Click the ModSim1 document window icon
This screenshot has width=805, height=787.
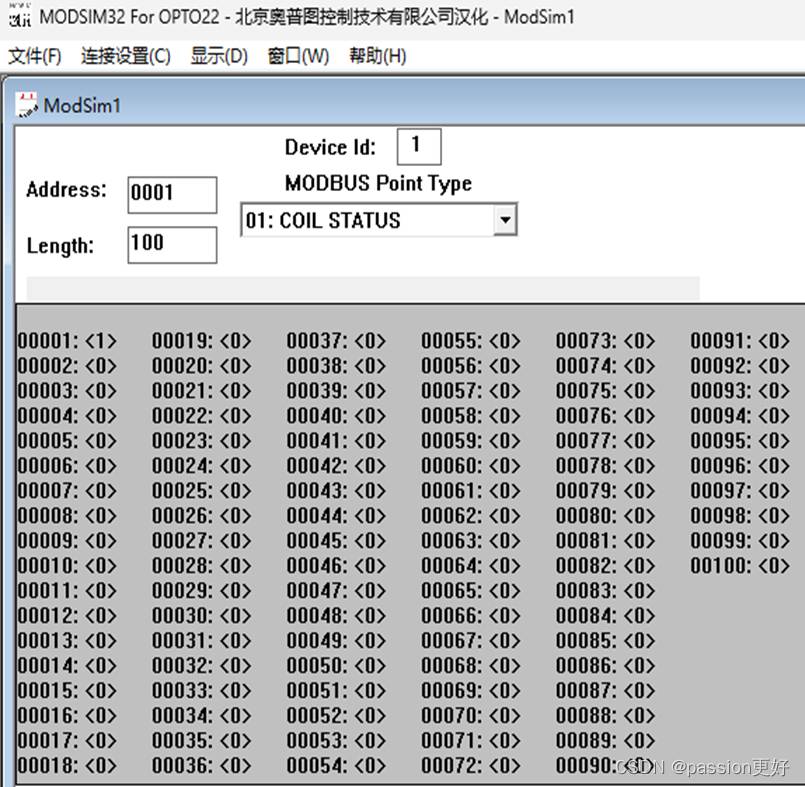(26, 105)
